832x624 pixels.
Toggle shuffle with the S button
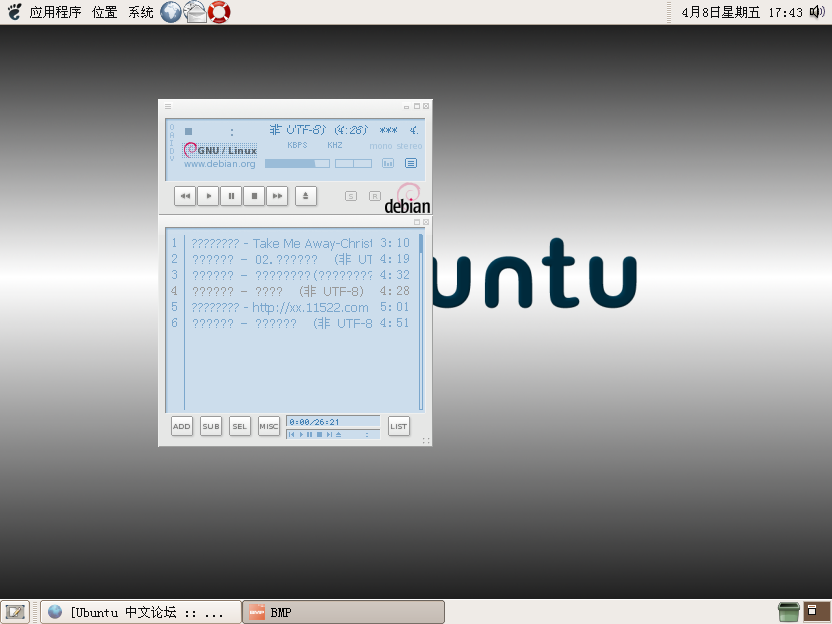pyautogui.click(x=351, y=196)
